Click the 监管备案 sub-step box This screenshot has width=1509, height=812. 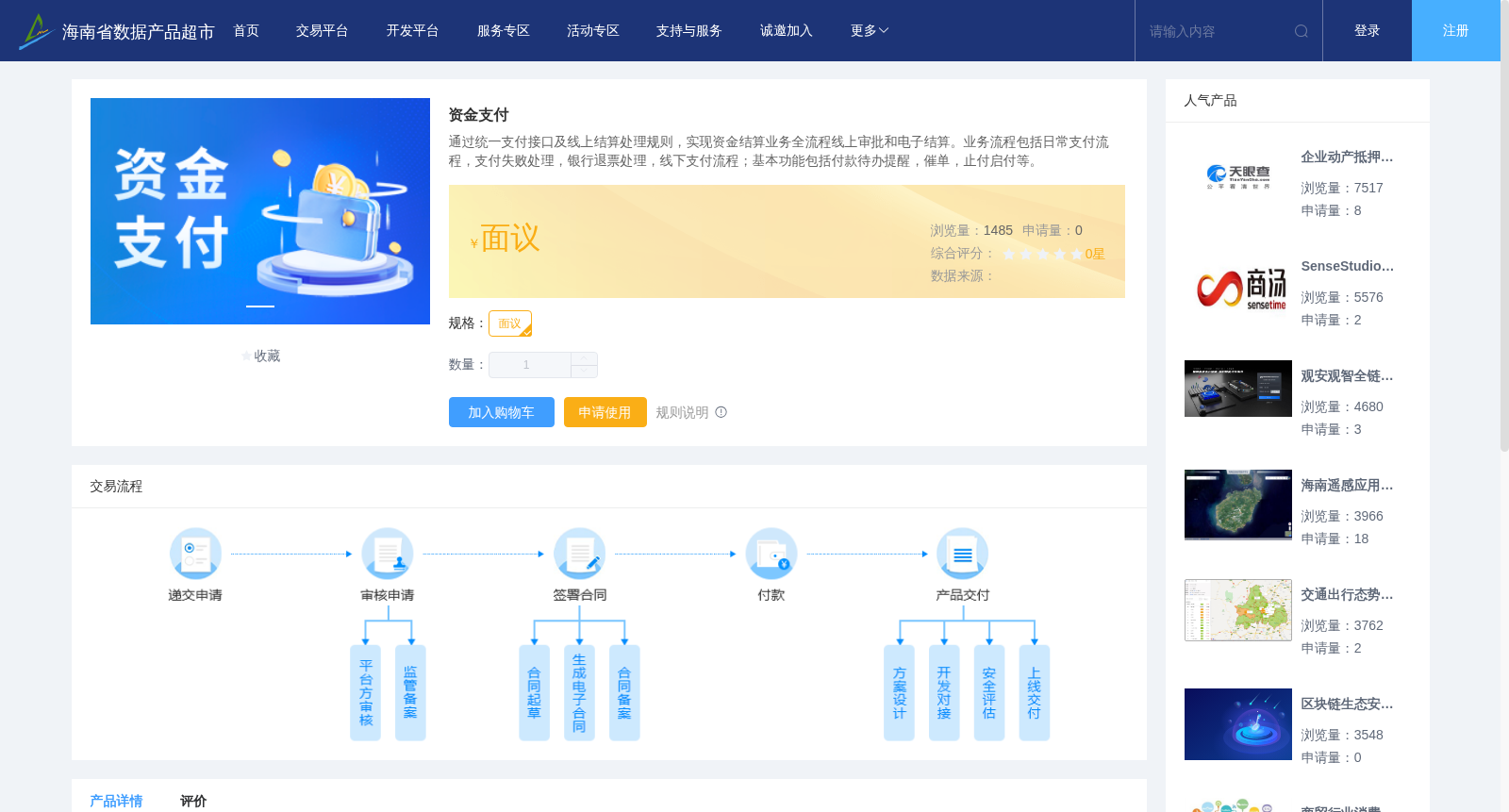tap(410, 692)
